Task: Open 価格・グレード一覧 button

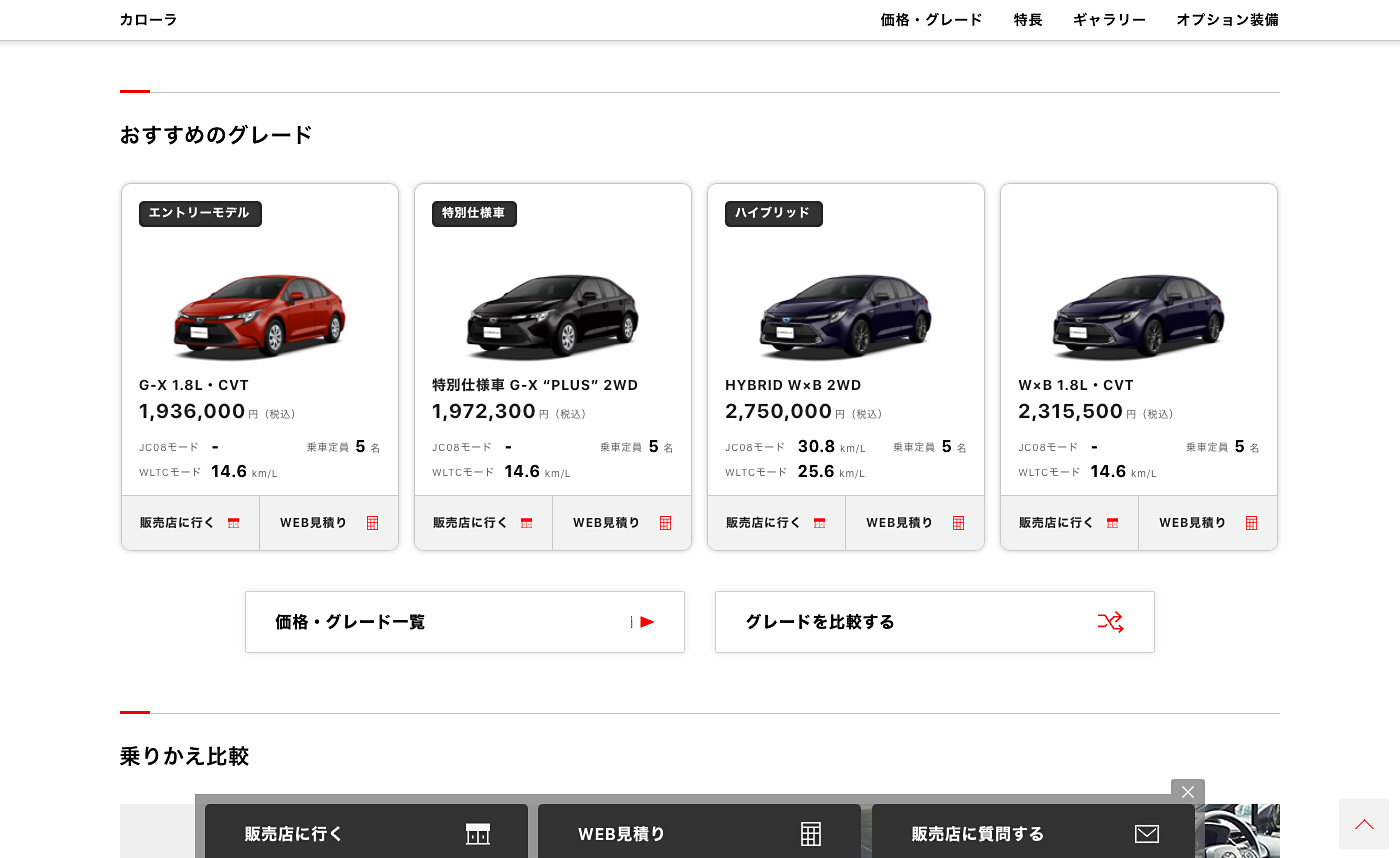Action: pyautogui.click(x=465, y=622)
